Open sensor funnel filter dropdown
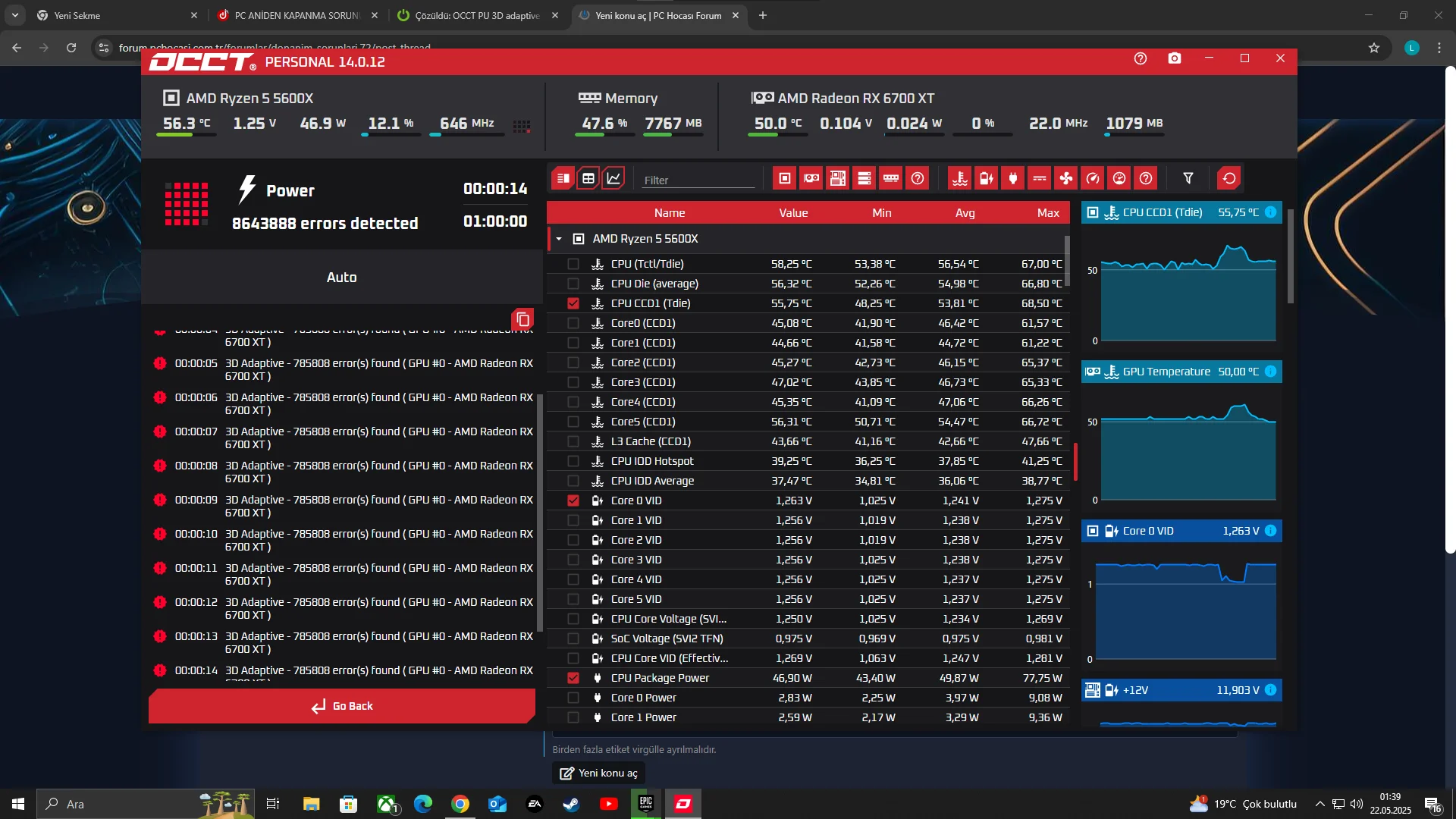Viewport: 1456px width, 819px height. [1188, 178]
